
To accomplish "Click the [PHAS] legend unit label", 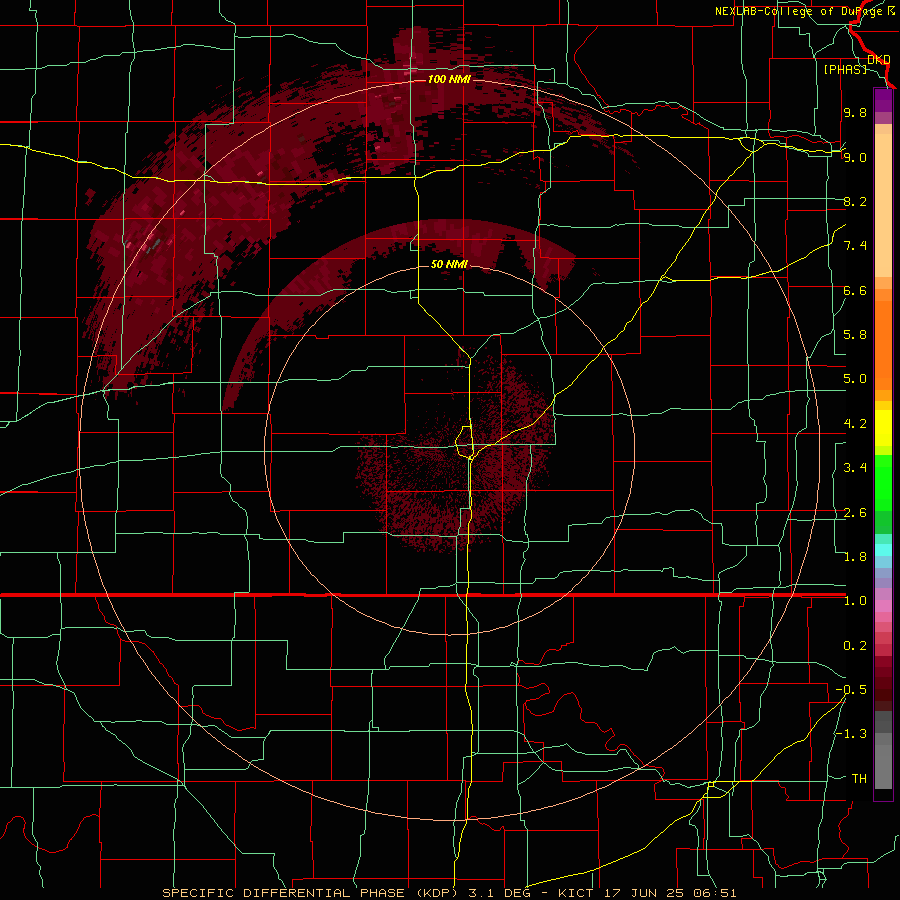I will pyautogui.click(x=845, y=69).
